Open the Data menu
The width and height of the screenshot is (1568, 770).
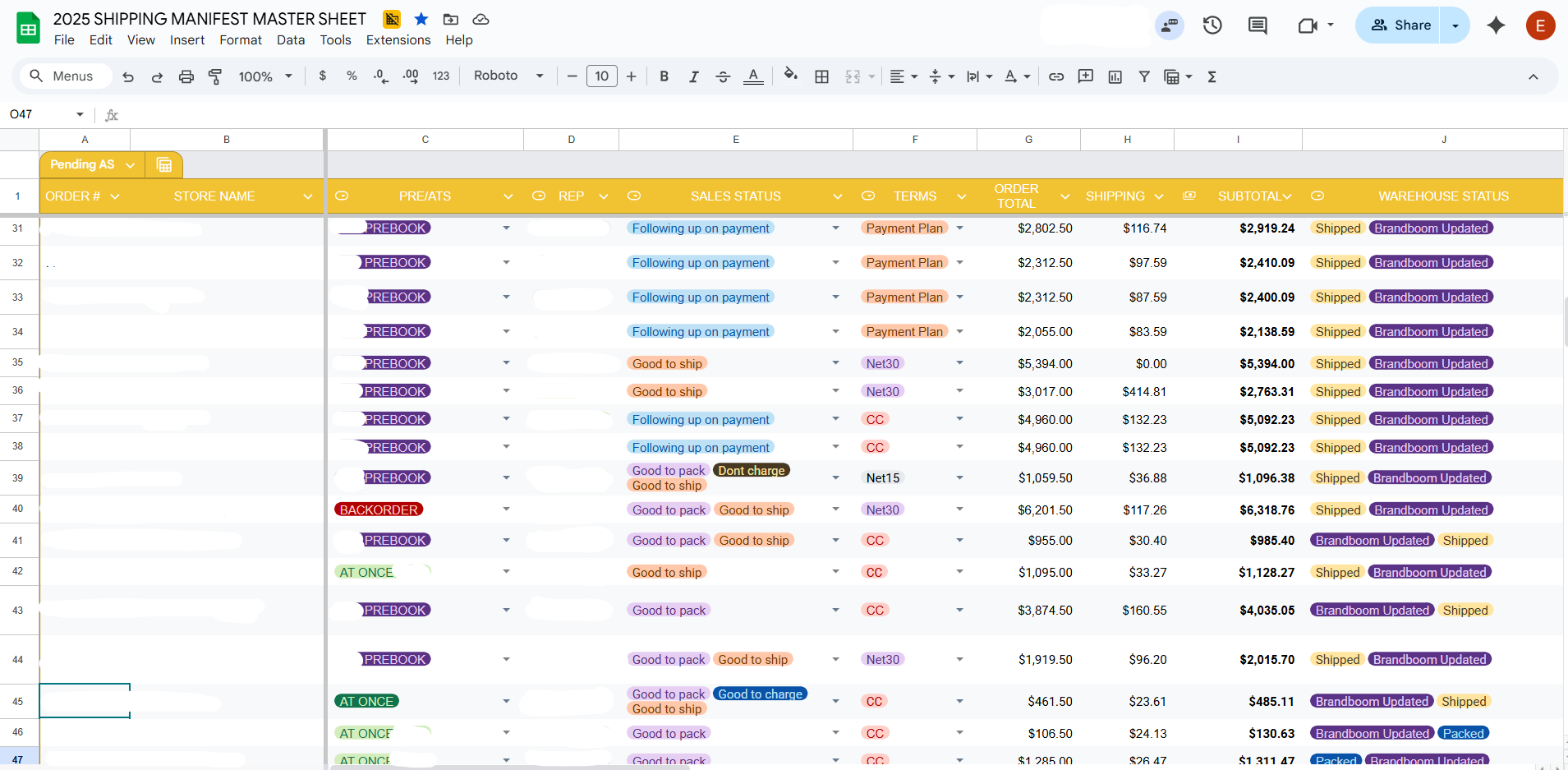[291, 40]
